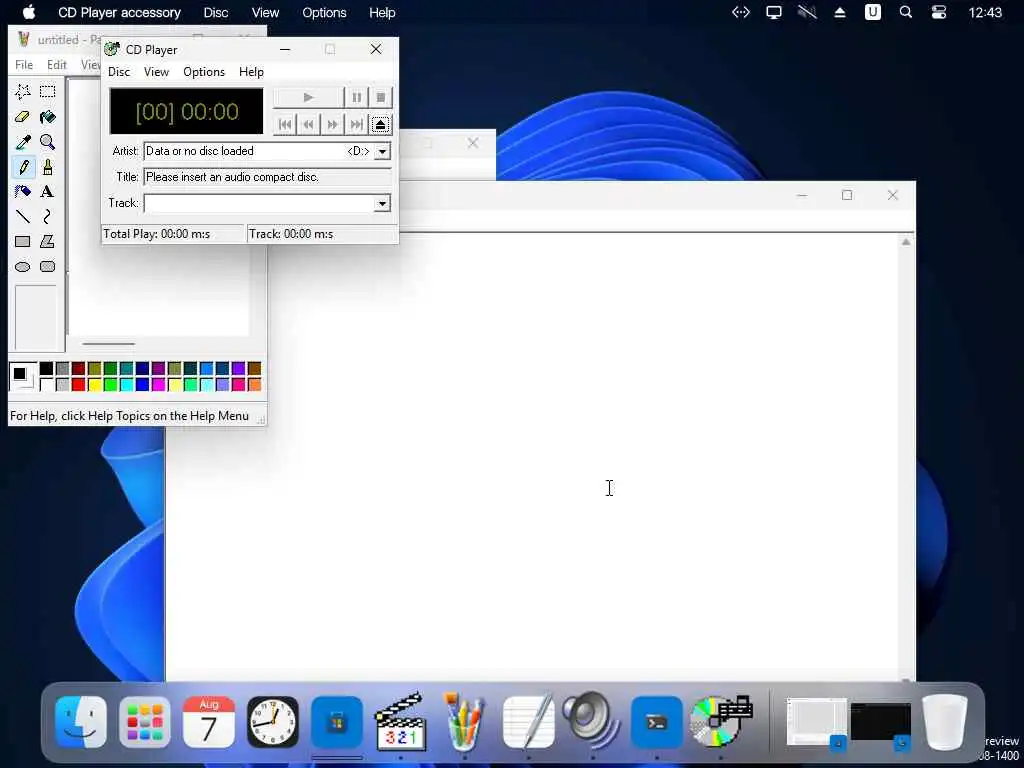Open the Track dropdown list

383,203
